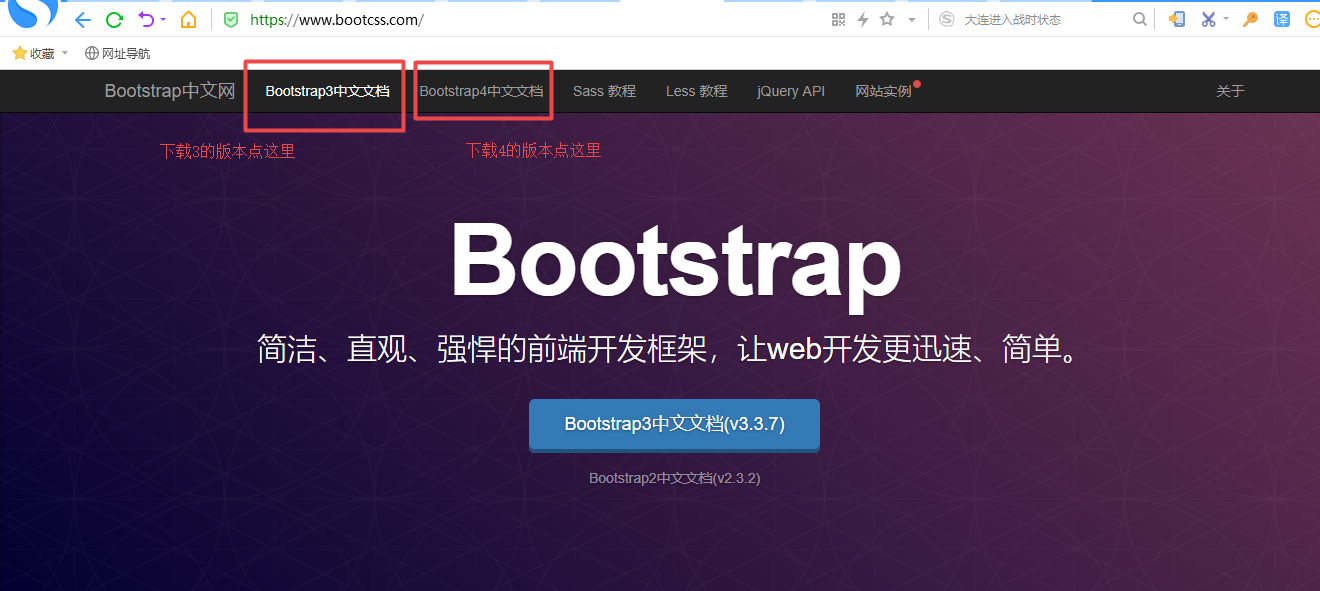Open jQuery API nav item
1320x591 pixels.
coord(791,91)
